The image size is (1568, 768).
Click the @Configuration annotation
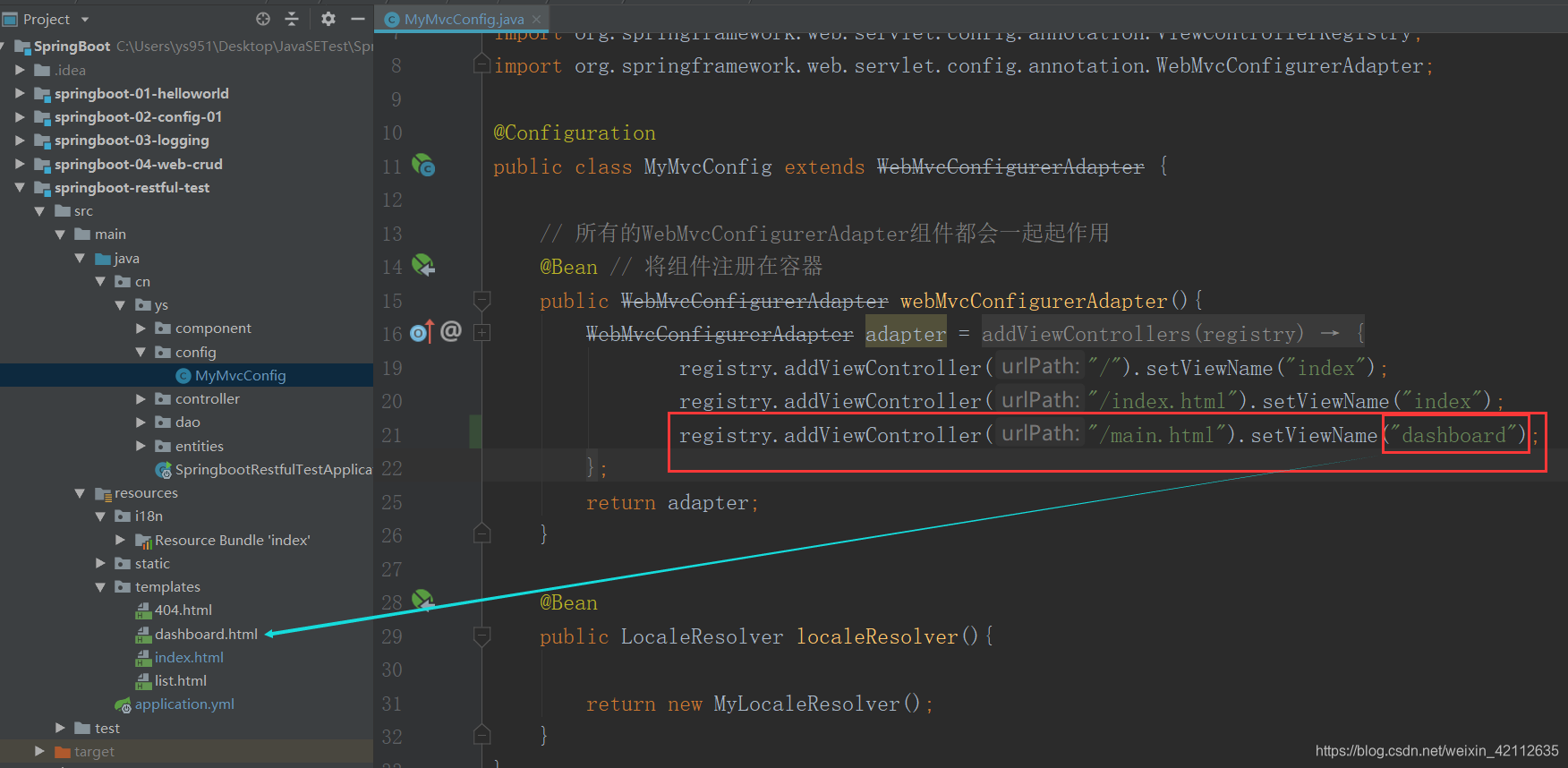click(x=575, y=132)
